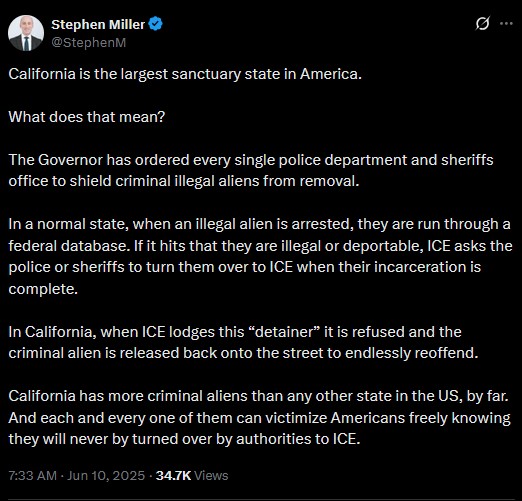Image resolution: width=522 pixels, height=501 pixels.
Task: Click the single word line 'complete.'
Action: [x=43, y=289]
